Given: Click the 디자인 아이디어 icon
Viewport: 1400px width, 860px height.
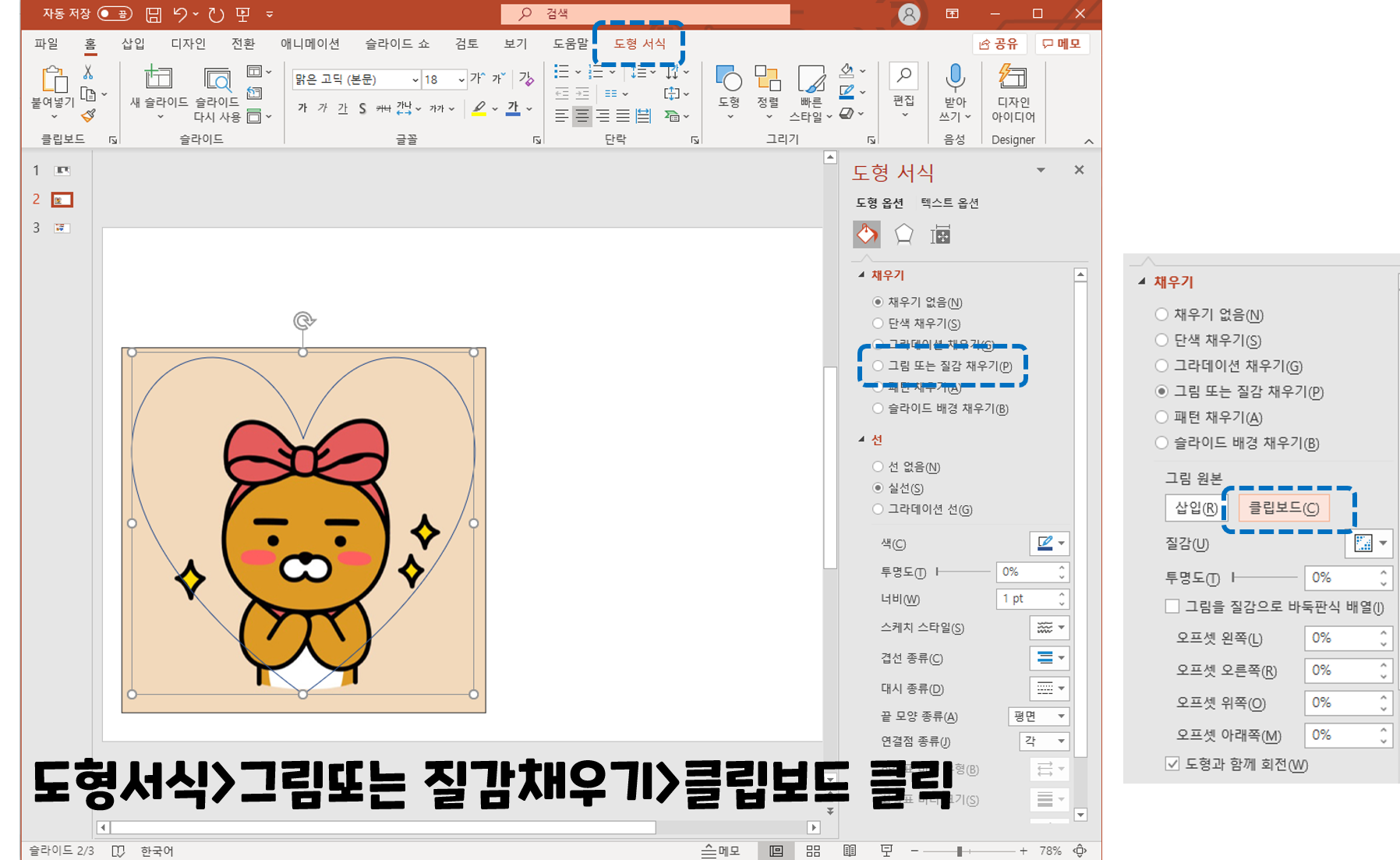Looking at the screenshot, I should pos(1013,77).
